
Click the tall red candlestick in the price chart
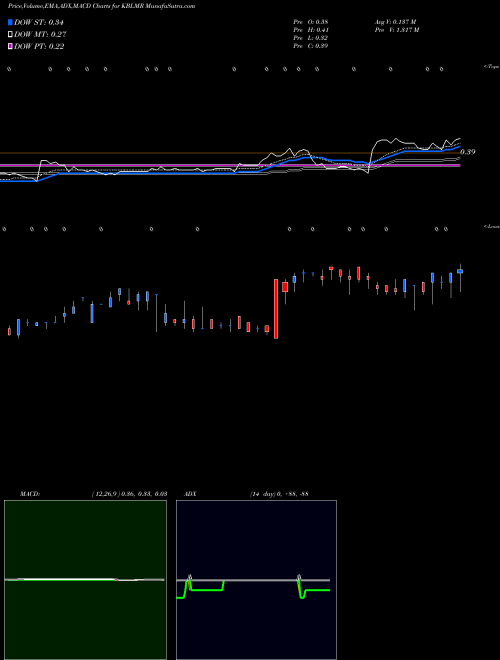pos(276,309)
